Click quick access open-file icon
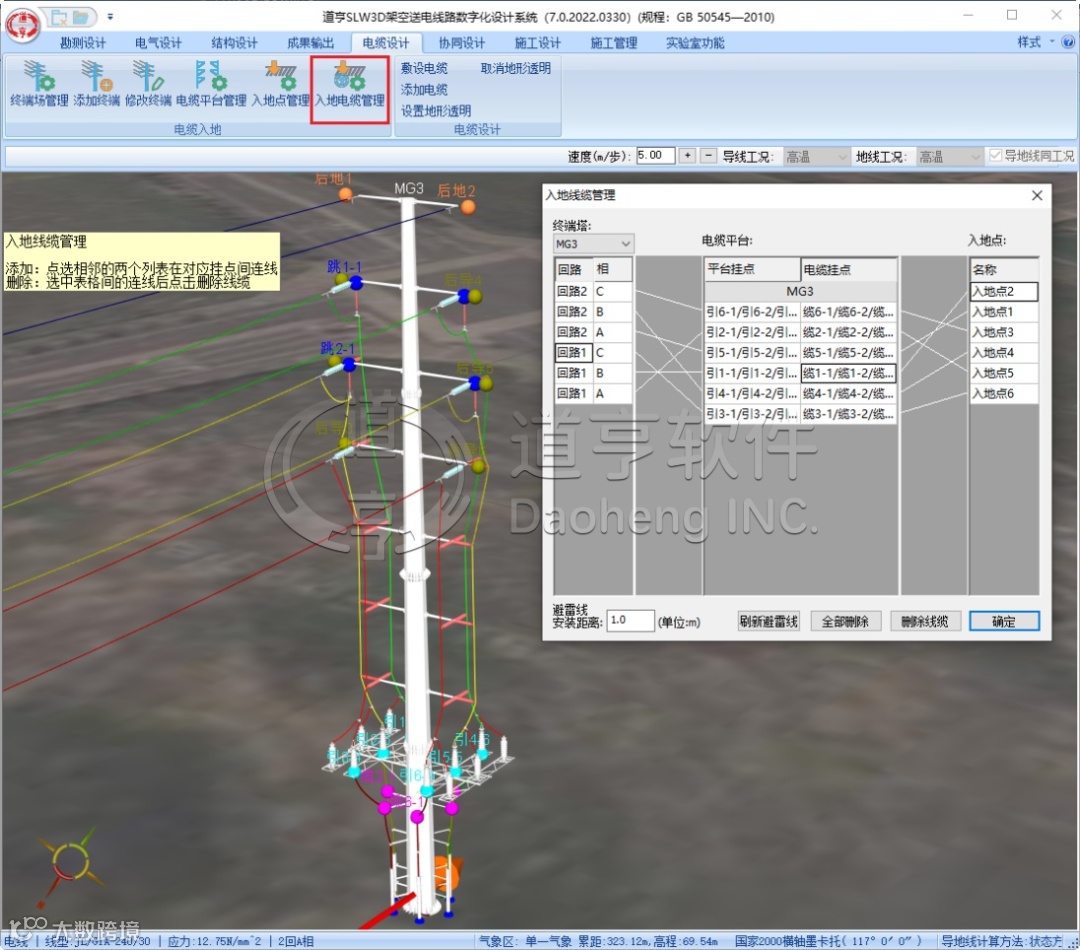Screen dimensions: 1080x950 pyautogui.click(x=81, y=17)
